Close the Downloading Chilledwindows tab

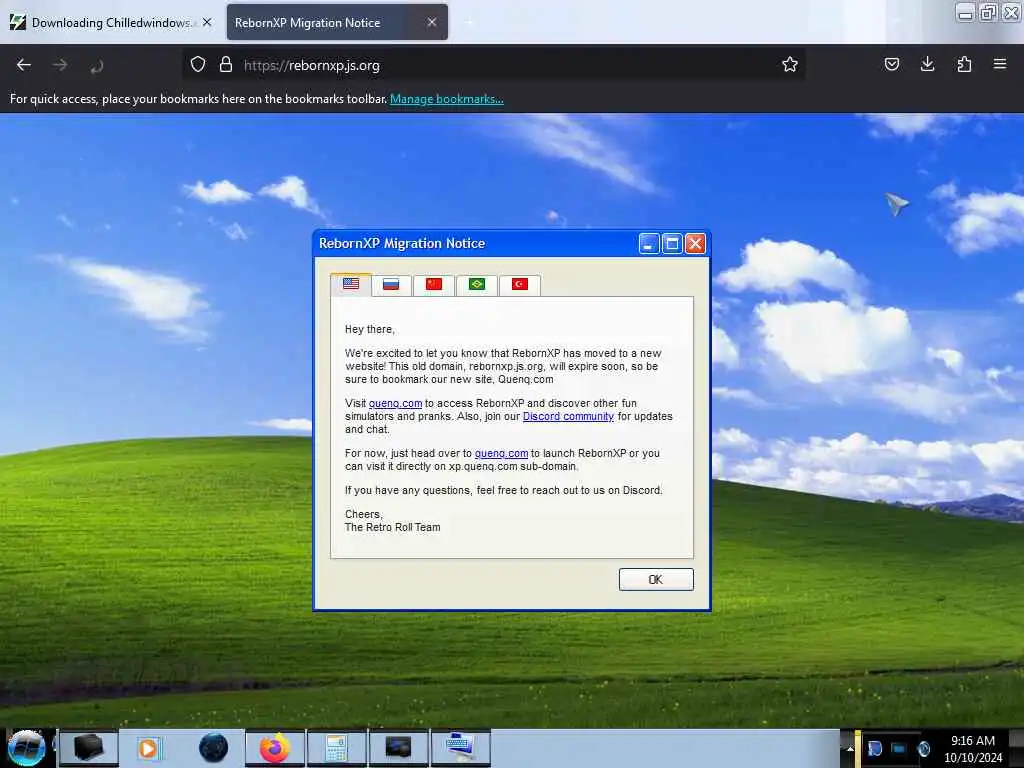[x=207, y=22]
